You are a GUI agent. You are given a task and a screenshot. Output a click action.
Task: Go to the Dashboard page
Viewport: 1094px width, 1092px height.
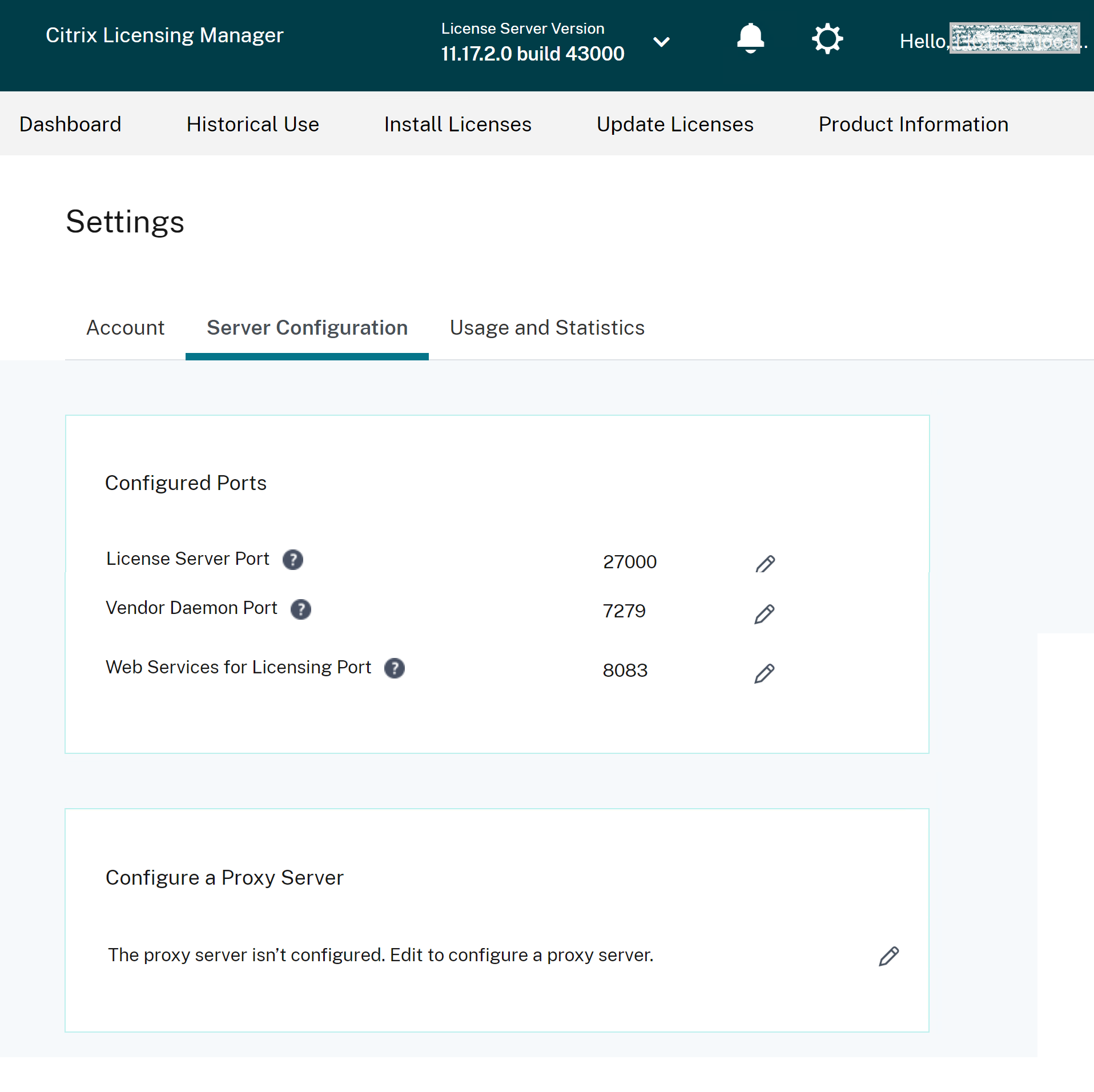pos(70,124)
